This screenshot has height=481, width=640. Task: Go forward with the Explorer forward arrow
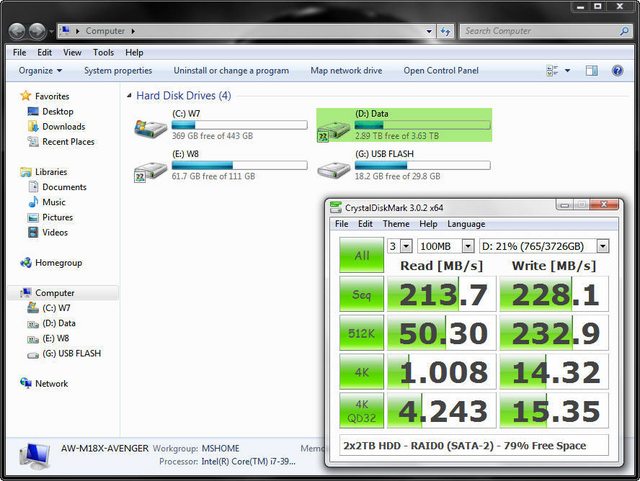click(x=38, y=31)
